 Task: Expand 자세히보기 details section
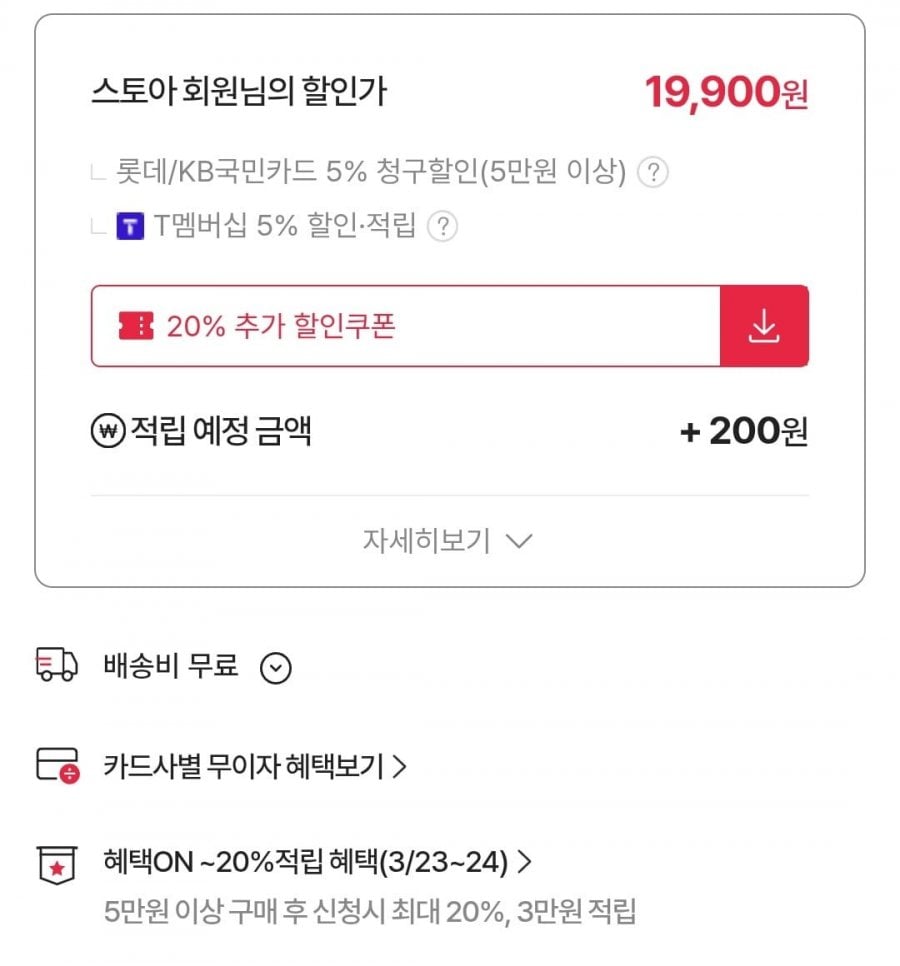click(448, 541)
